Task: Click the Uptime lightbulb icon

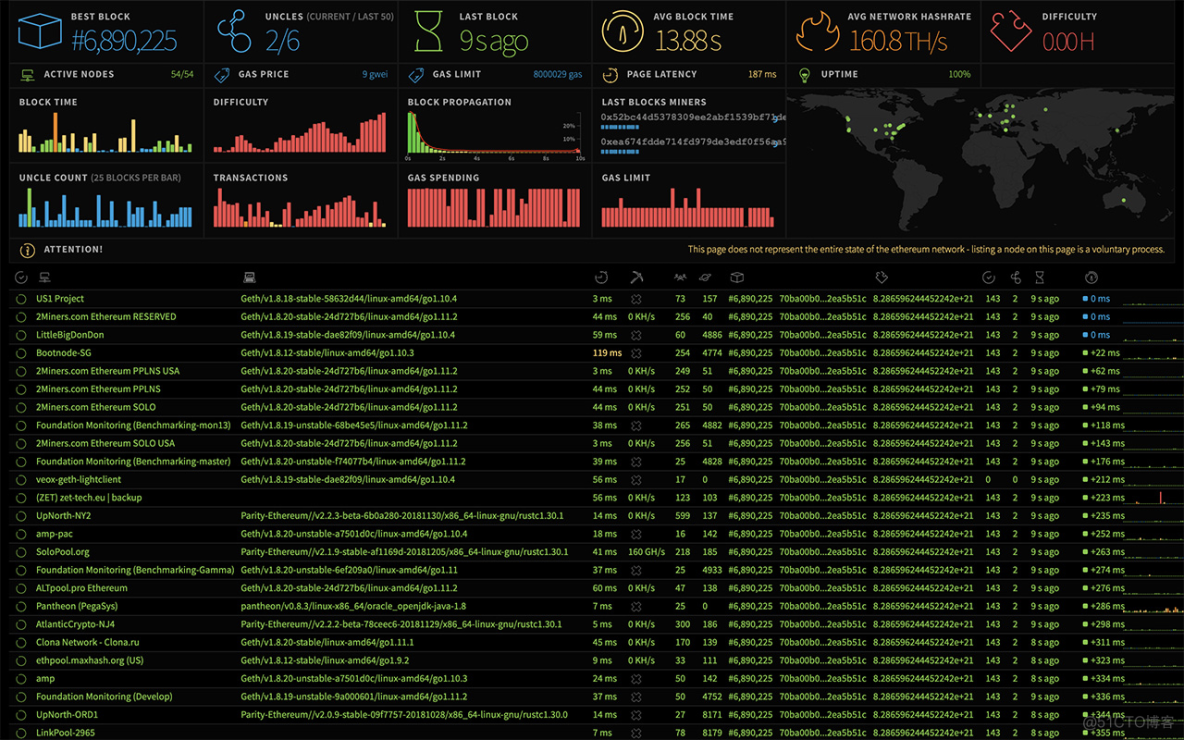Action: point(805,75)
